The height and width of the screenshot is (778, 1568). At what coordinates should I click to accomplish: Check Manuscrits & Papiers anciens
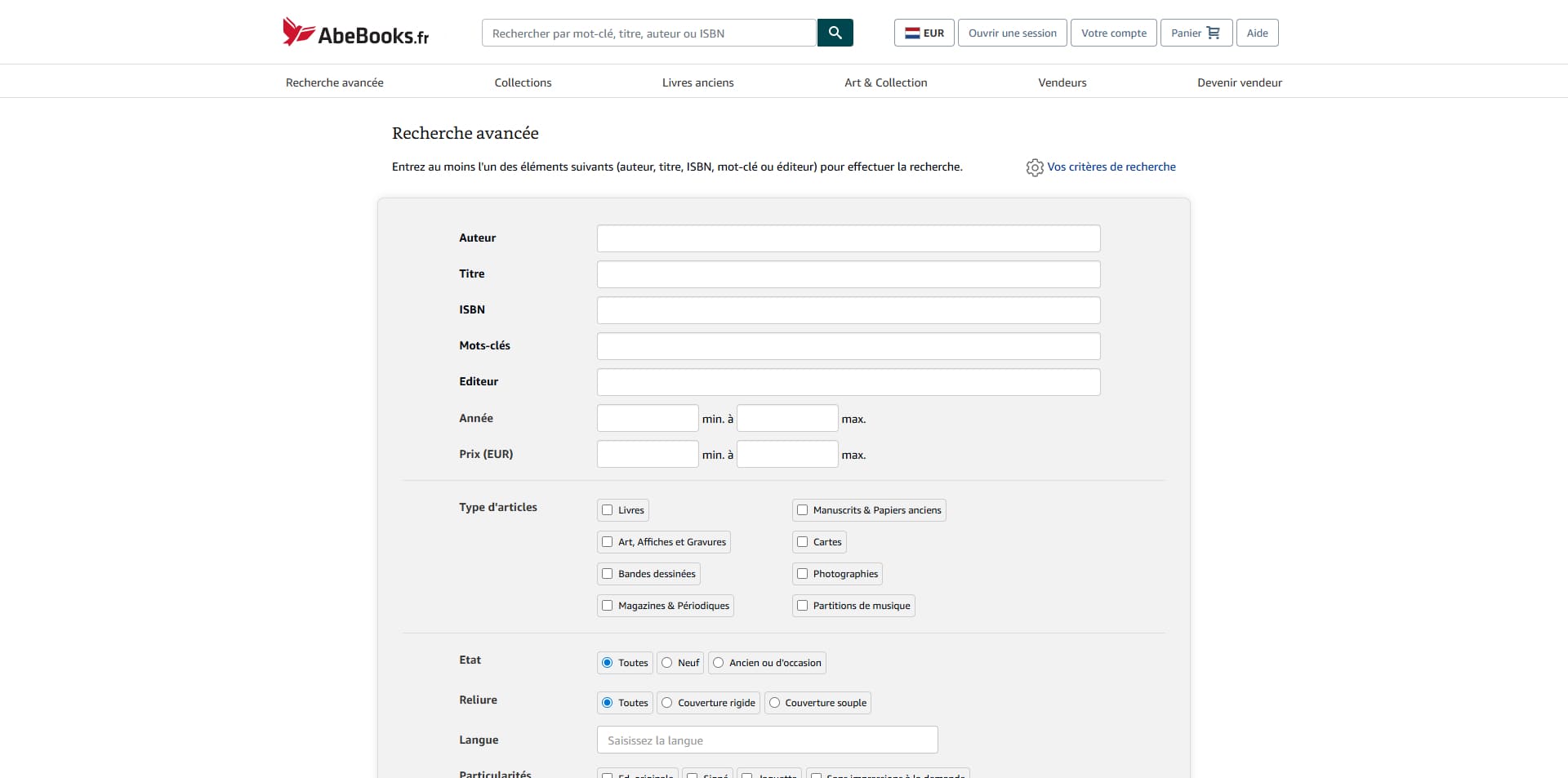[803, 510]
